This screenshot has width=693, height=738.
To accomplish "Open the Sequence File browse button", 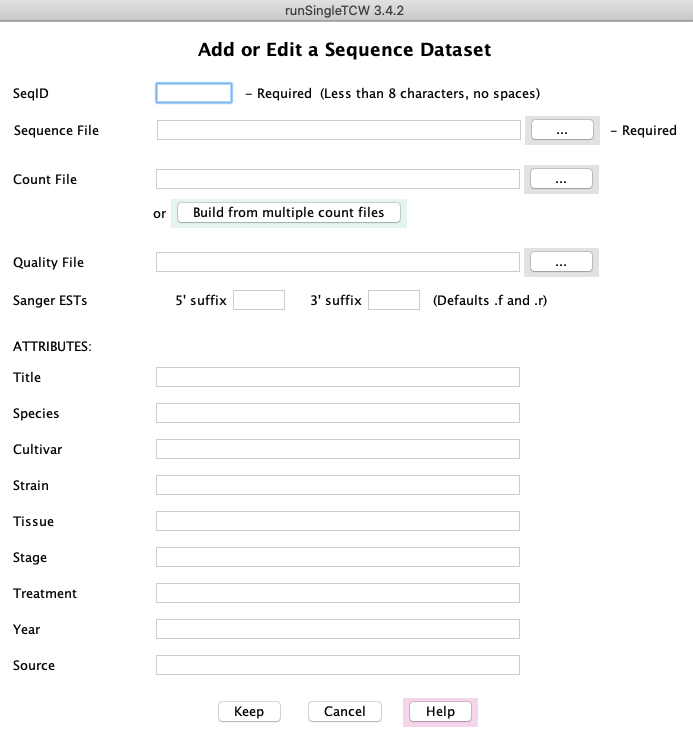I will pos(561,130).
